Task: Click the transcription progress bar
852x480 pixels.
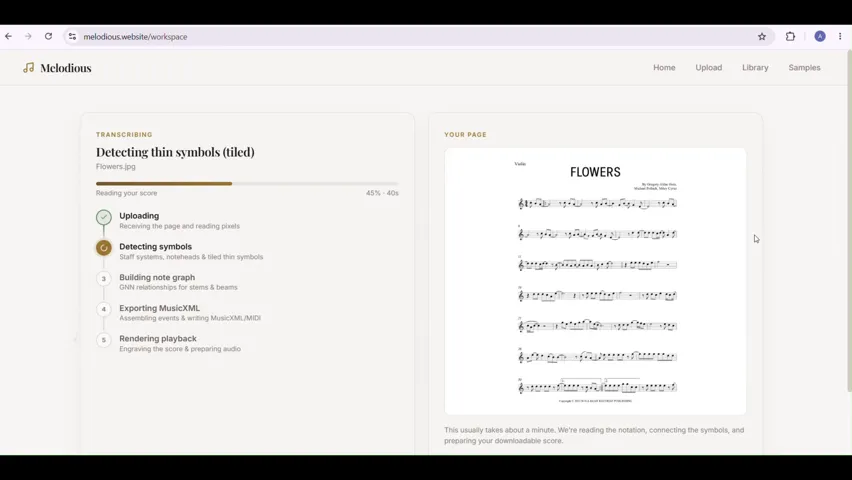Action: 247,184
